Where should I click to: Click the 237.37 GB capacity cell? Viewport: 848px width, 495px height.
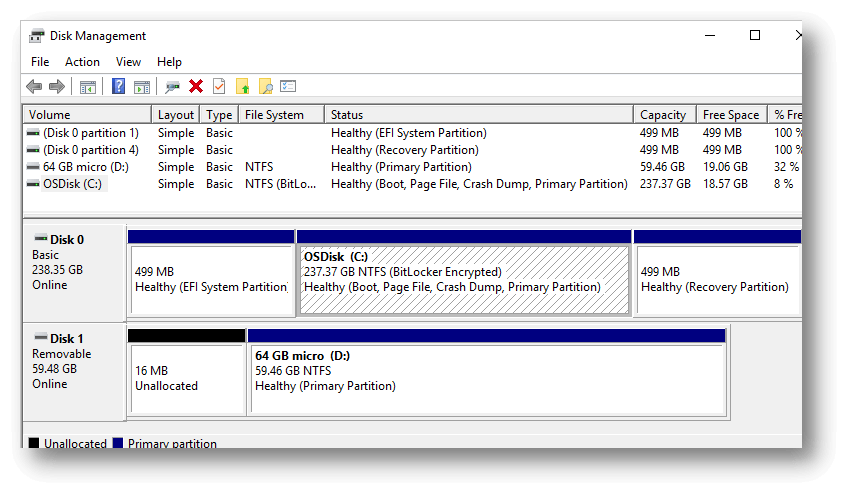pyautogui.click(x=665, y=184)
